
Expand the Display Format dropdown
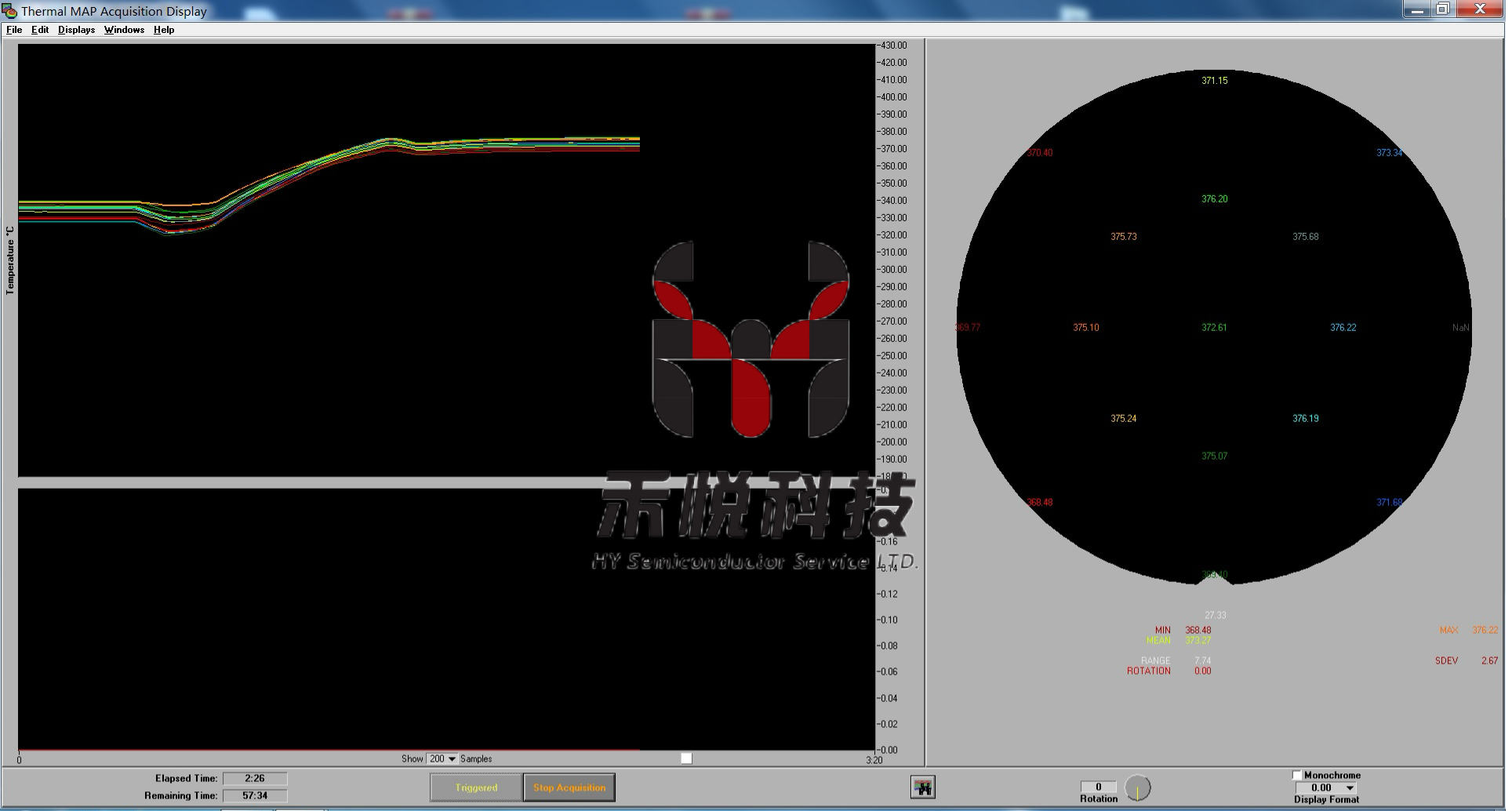click(x=1350, y=787)
